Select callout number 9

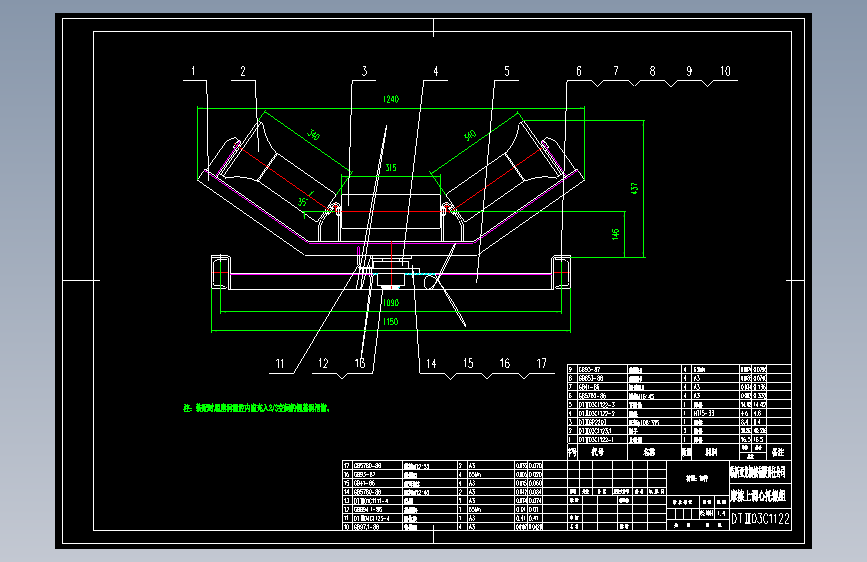click(x=689, y=71)
